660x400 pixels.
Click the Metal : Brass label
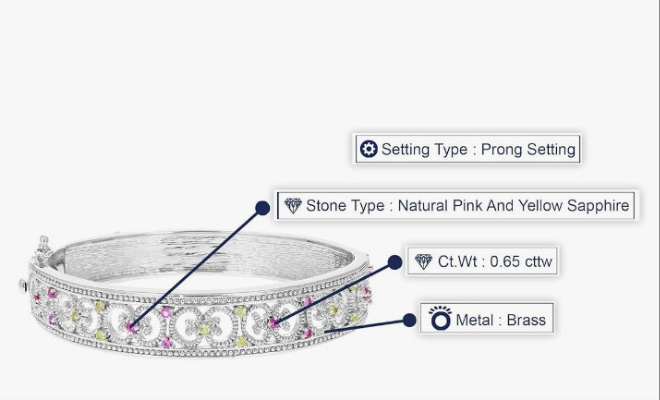click(486, 320)
